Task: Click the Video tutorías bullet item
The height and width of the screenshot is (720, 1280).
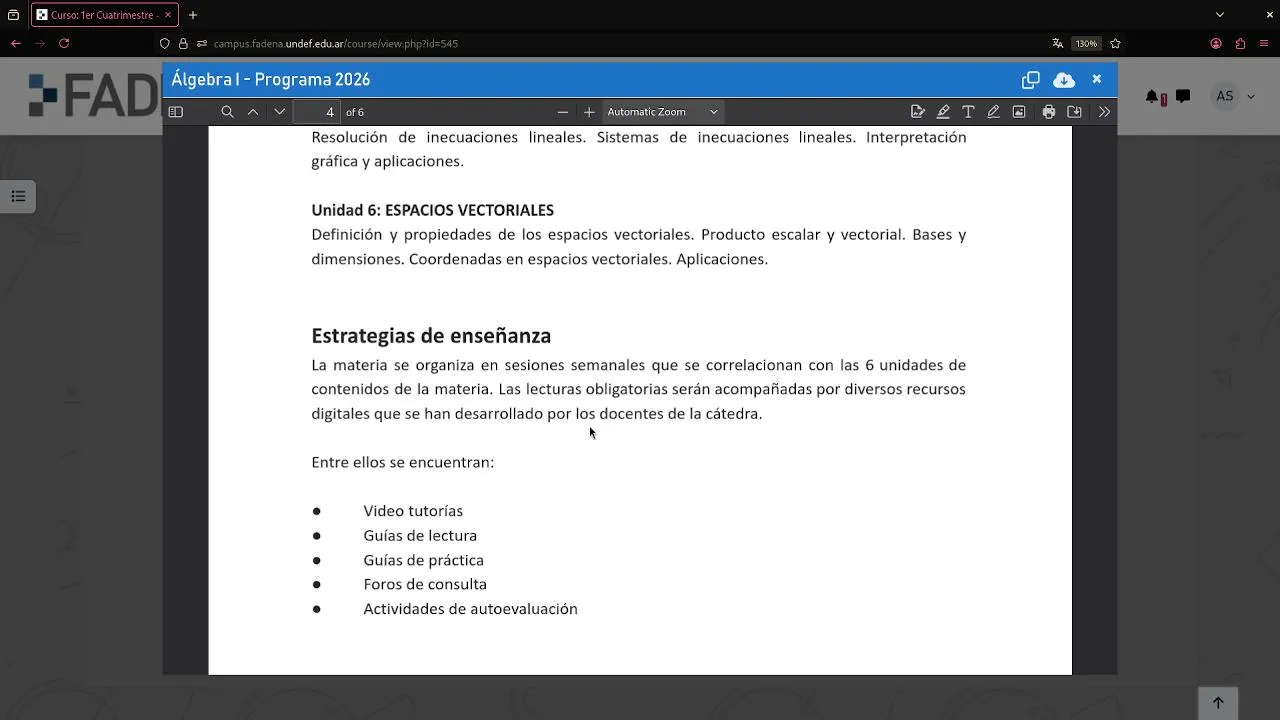Action: pyautogui.click(x=413, y=511)
